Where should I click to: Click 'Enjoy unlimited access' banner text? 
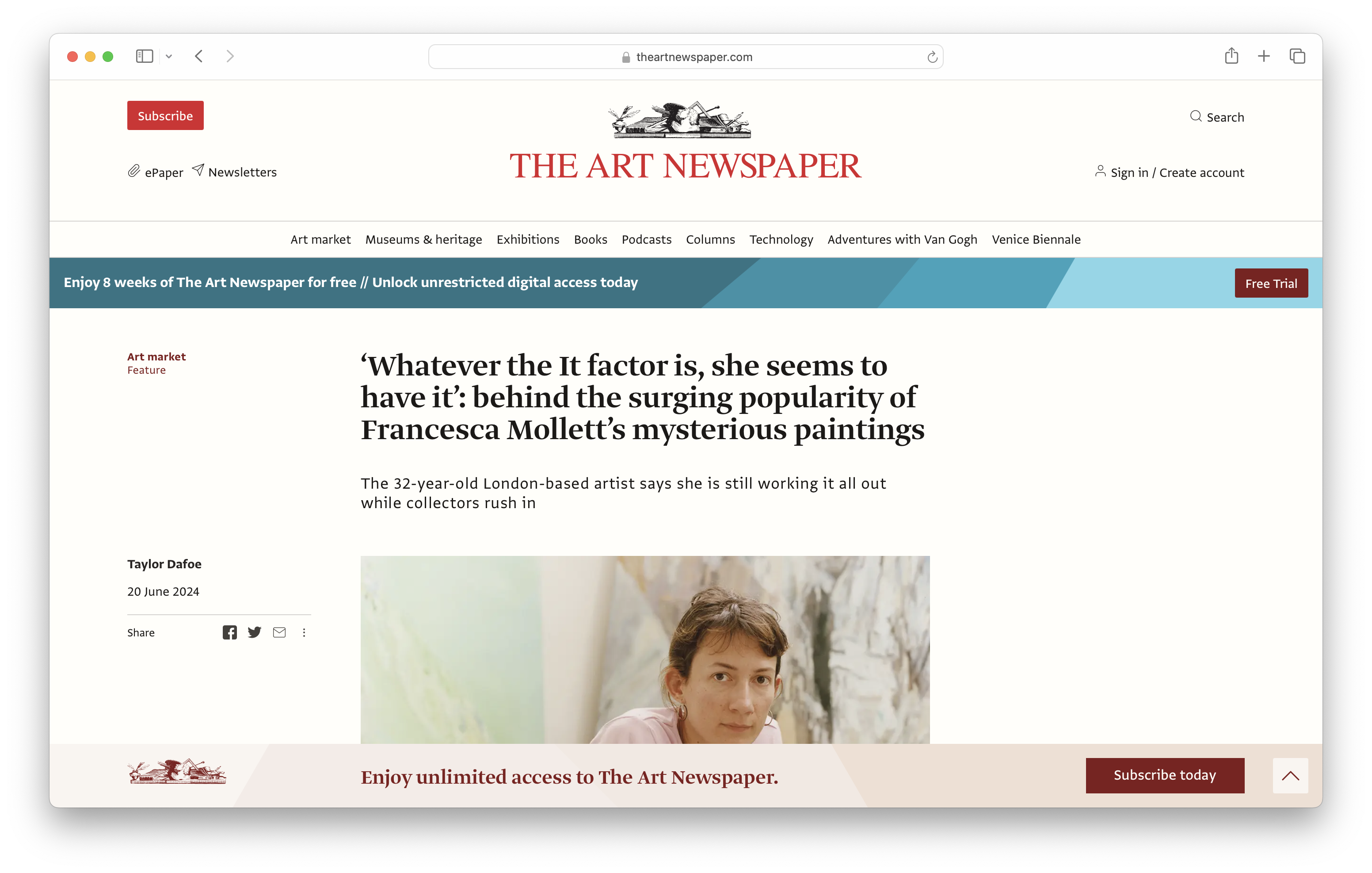click(x=569, y=777)
